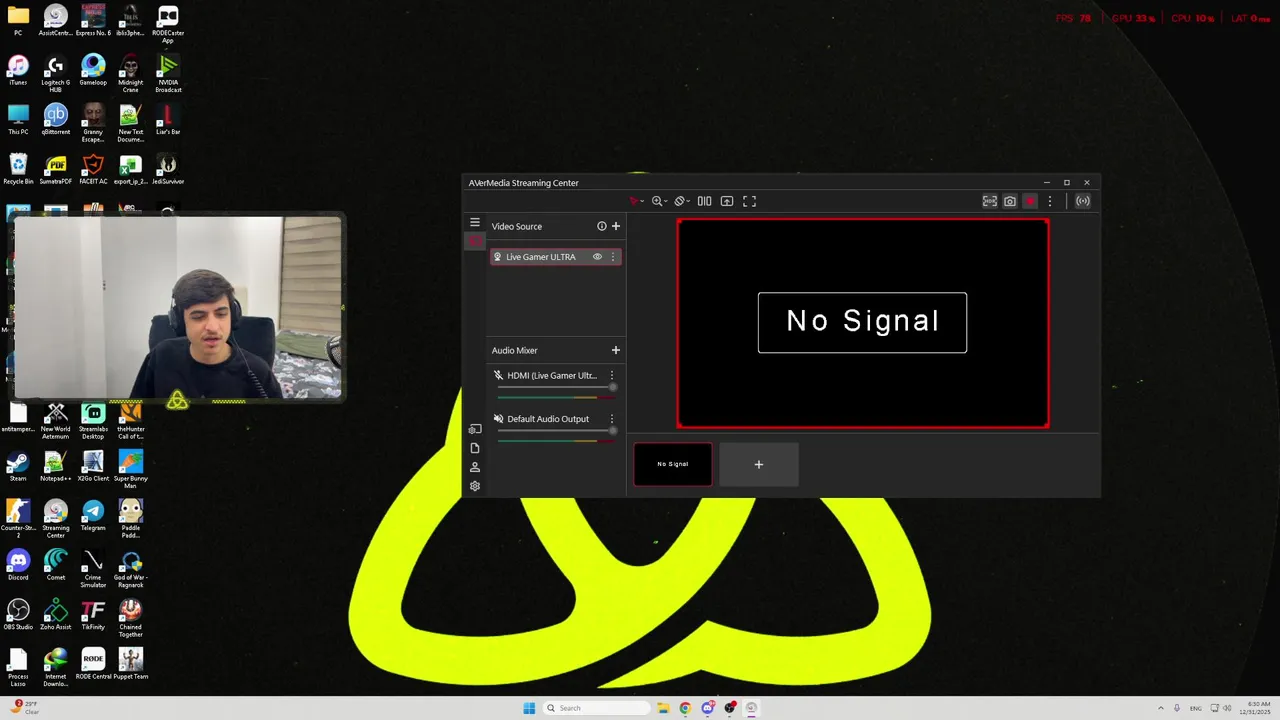This screenshot has height=720, width=1280.
Task: Open Default Audio Output options menu
Action: click(x=612, y=419)
